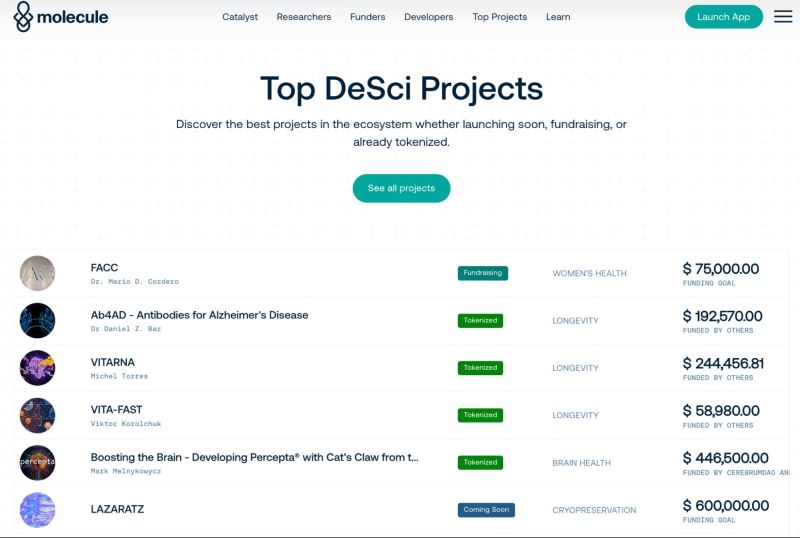
Task: Open the Catalyst menu item
Action: pyautogui.click(x=240, y=17)
